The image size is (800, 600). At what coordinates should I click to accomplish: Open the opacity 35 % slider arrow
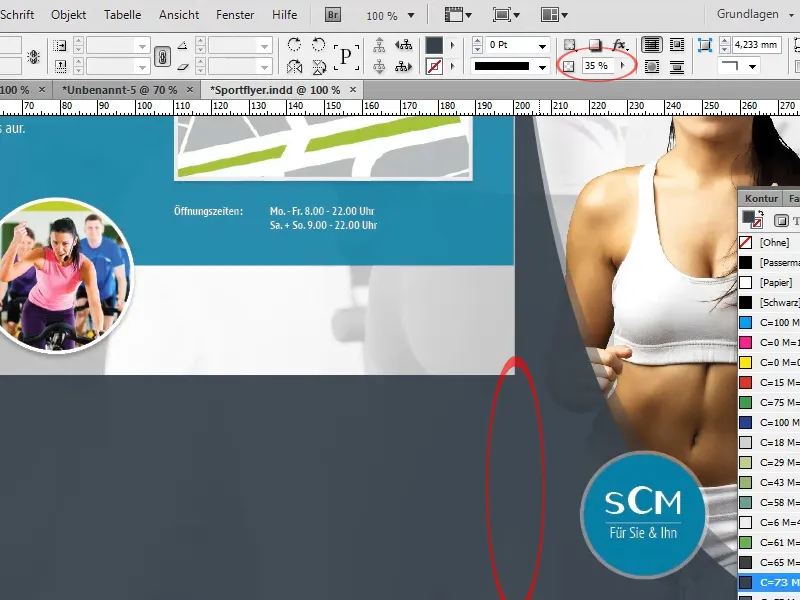[622, 66]
